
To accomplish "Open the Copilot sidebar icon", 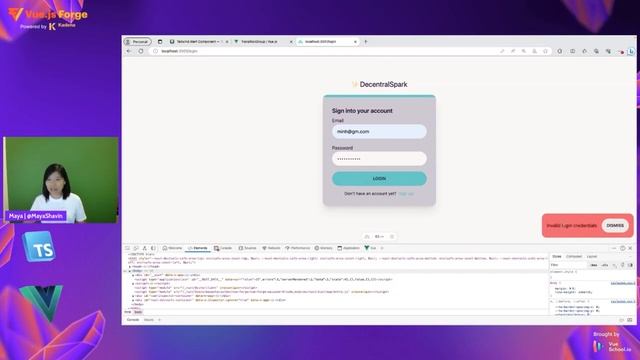I will (x=631, y=51).
